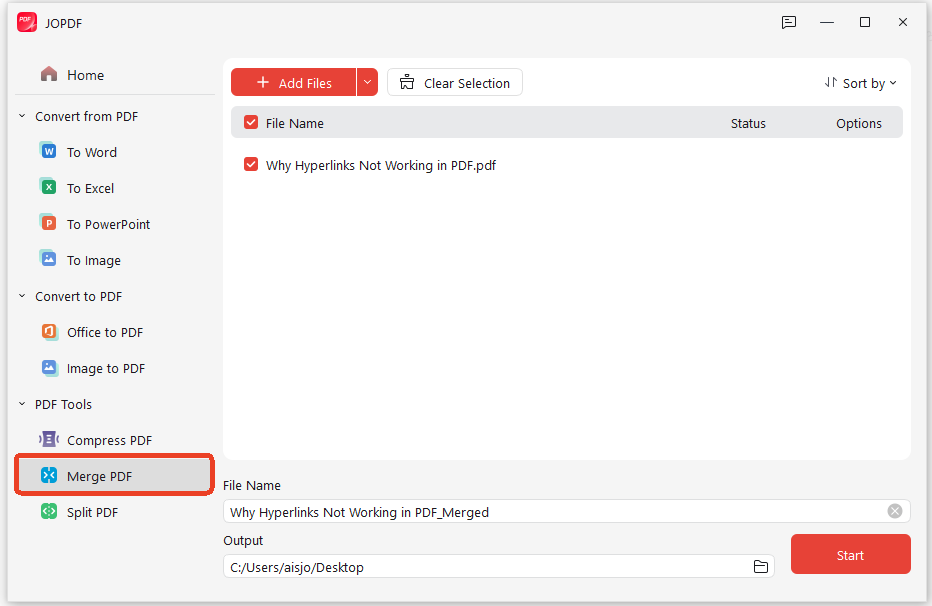Click the File Name column header text
The width and height of the screenshot is (932, 606).
pos(295,124)
